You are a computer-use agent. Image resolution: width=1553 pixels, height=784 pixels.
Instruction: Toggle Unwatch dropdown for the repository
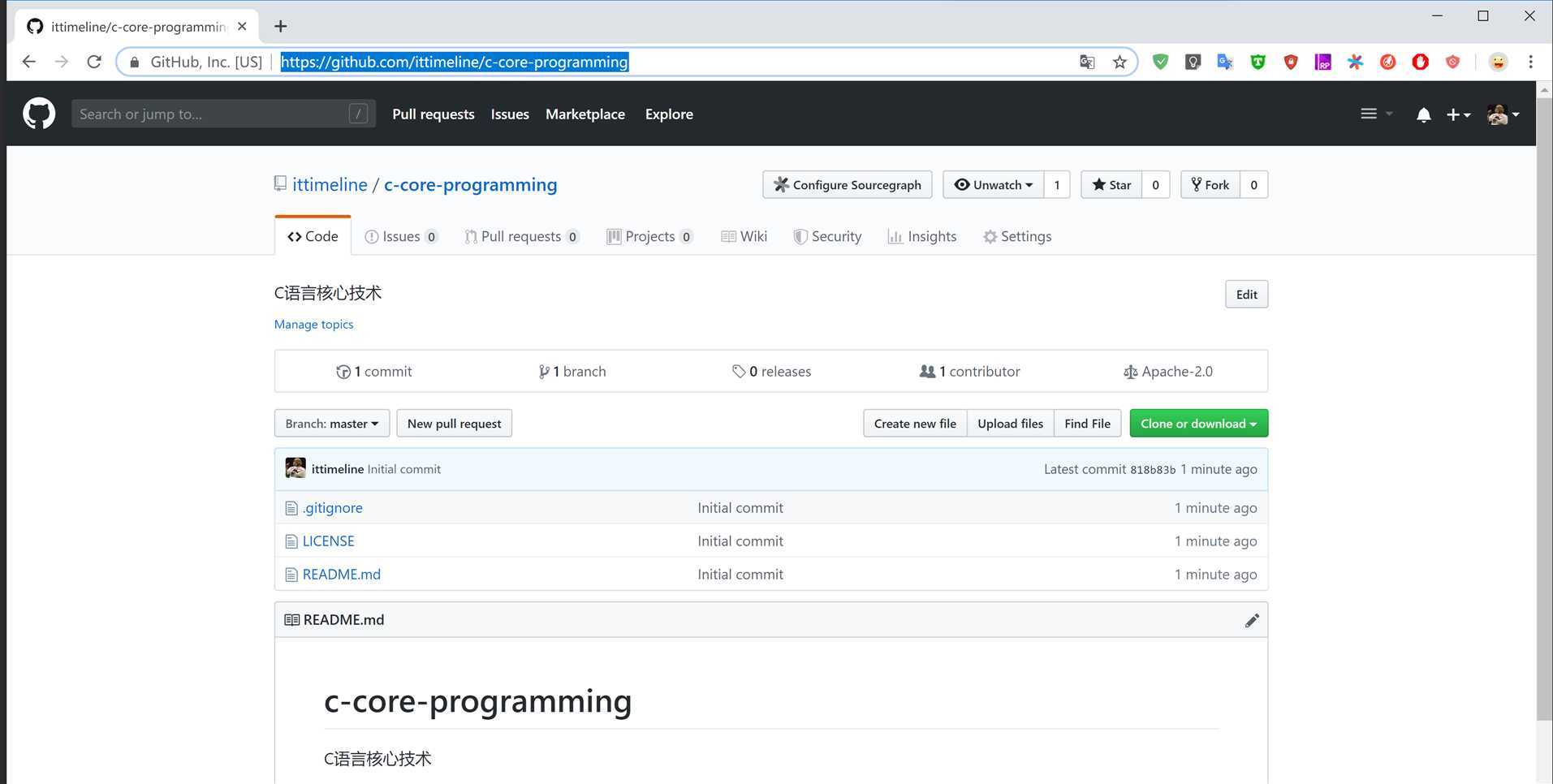pyautogui.click(x=993, y=185)
